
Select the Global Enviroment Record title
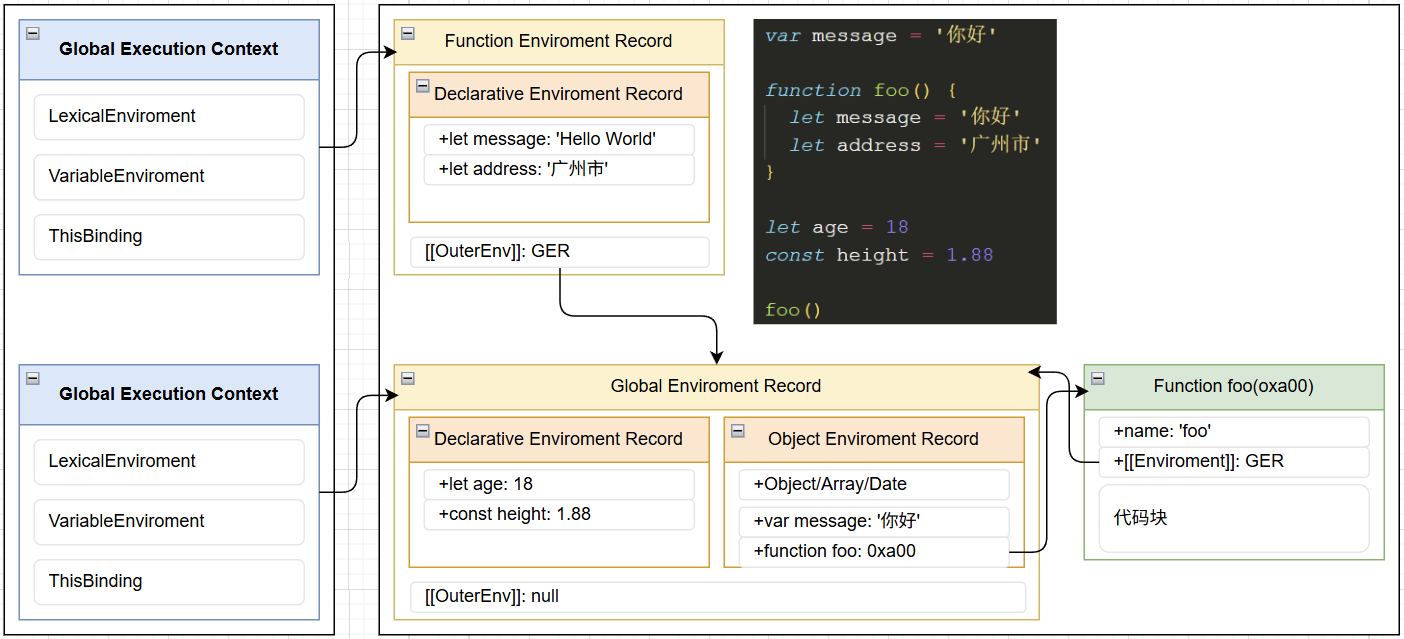coord(716,386)
